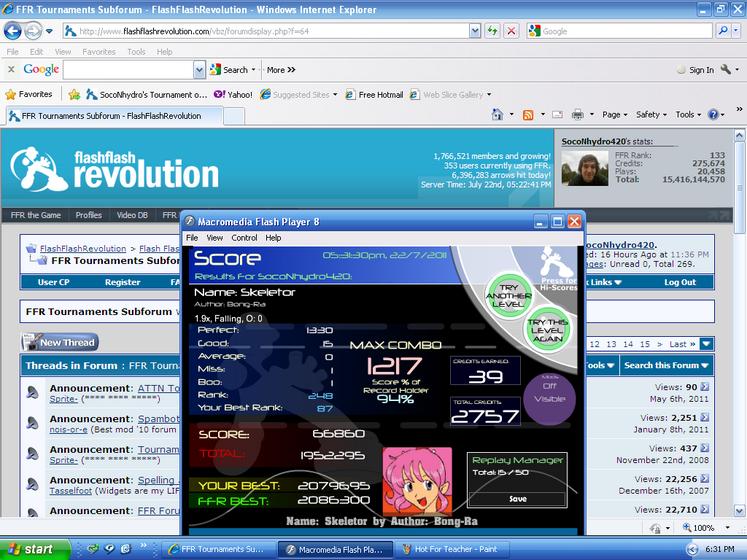This screenshot has width=747, height=560.
Task: Click the Profiles nav item
Action: pyautogui.click(x=89, y=215)
